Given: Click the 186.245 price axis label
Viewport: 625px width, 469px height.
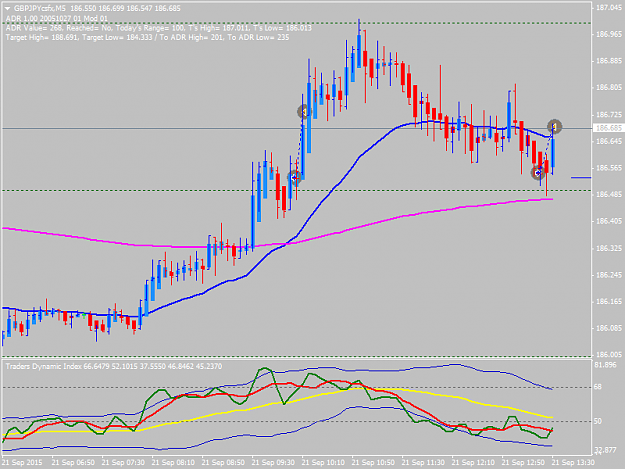Looking at the screenshot, I should (608, 275).
